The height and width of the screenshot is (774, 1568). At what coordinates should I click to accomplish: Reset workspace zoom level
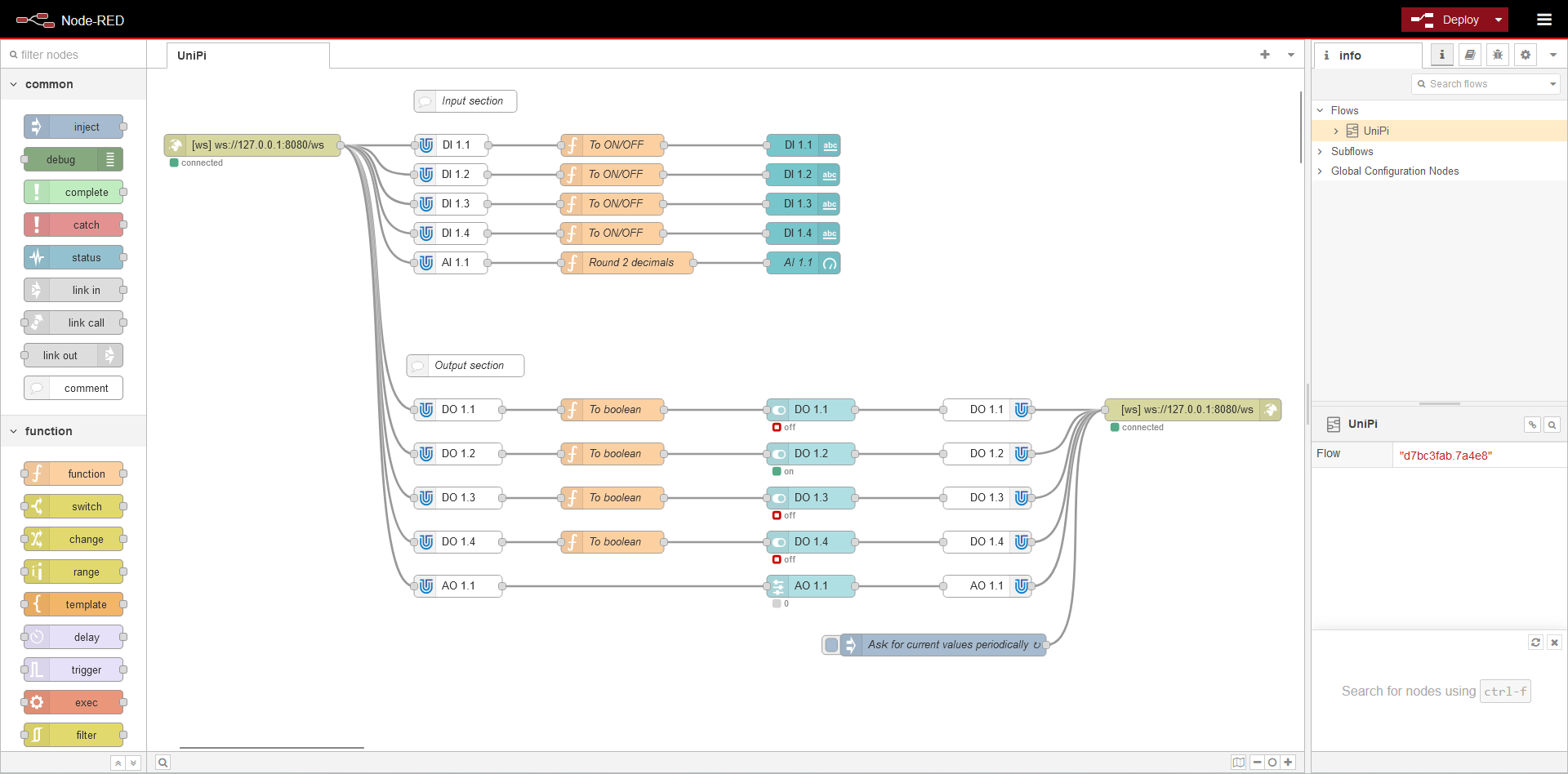click(1272, 763)
